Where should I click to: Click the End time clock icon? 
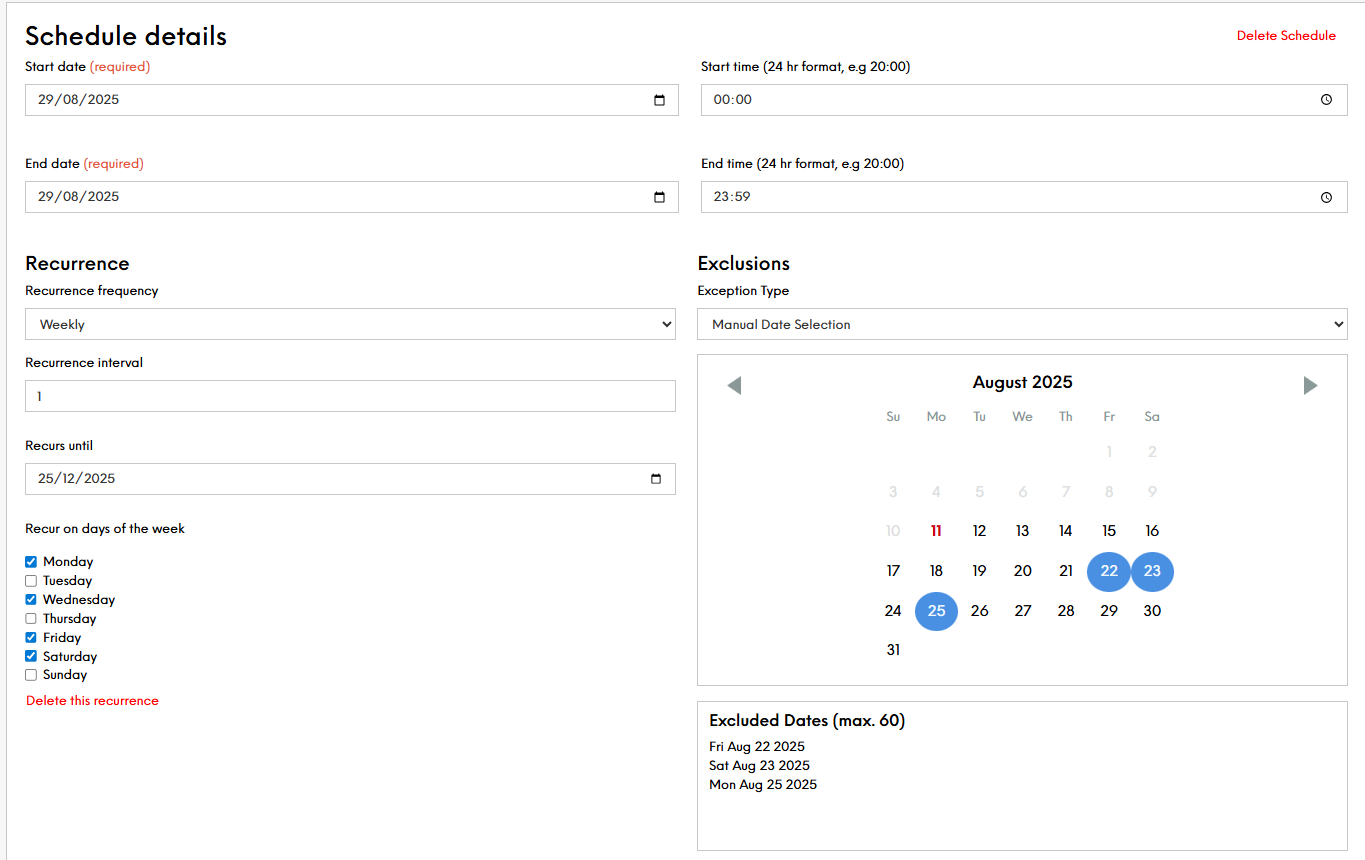pyautogui.click(x=1326, y=197)
